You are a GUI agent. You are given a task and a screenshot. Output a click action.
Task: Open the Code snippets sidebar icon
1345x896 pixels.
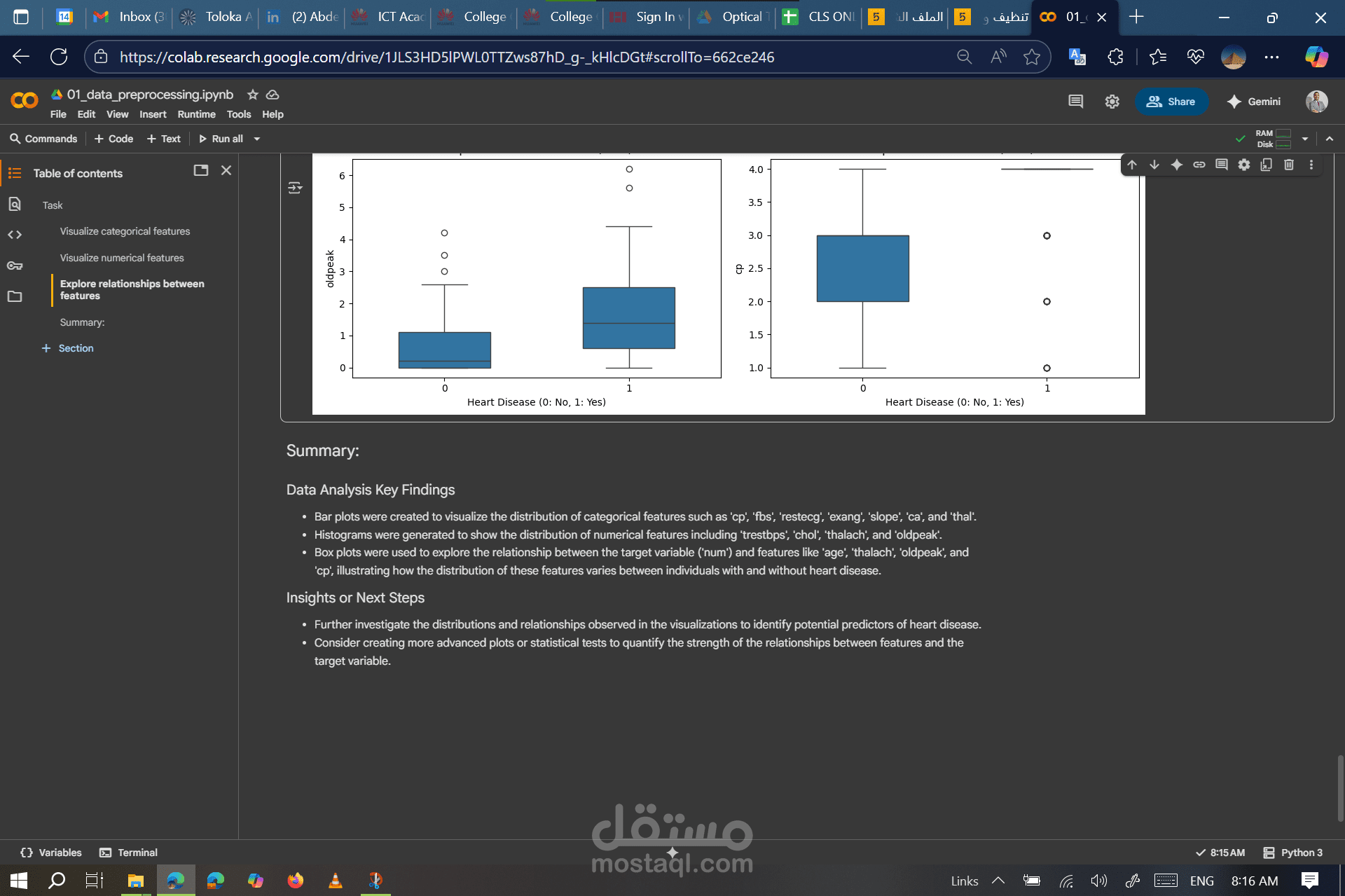tap(15, 235)
